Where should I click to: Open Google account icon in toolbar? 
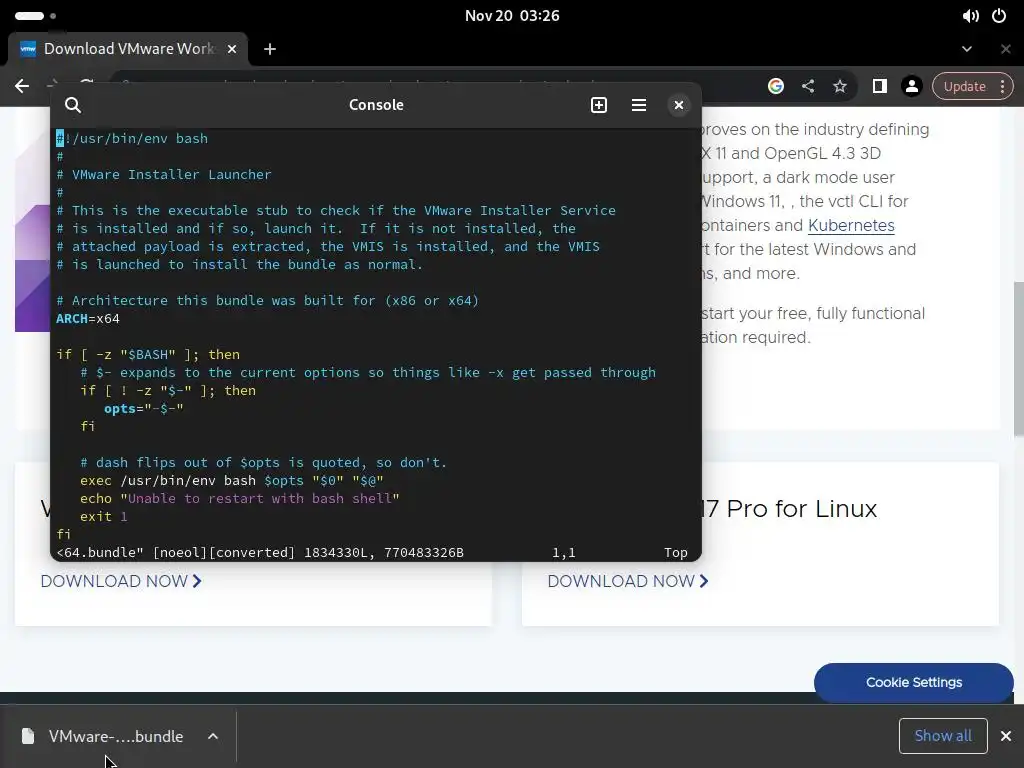776,86
